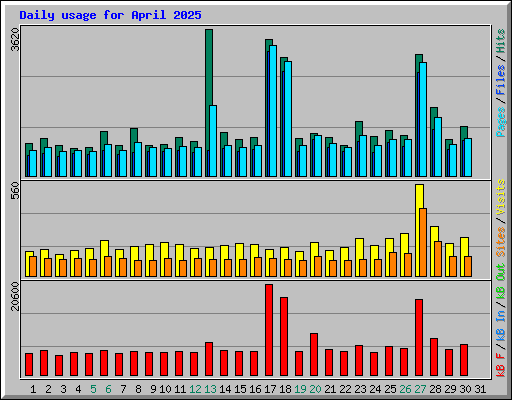Select the red kB bar for day 30
Viewport: 512px width, 400px height.
click(464, 360)
